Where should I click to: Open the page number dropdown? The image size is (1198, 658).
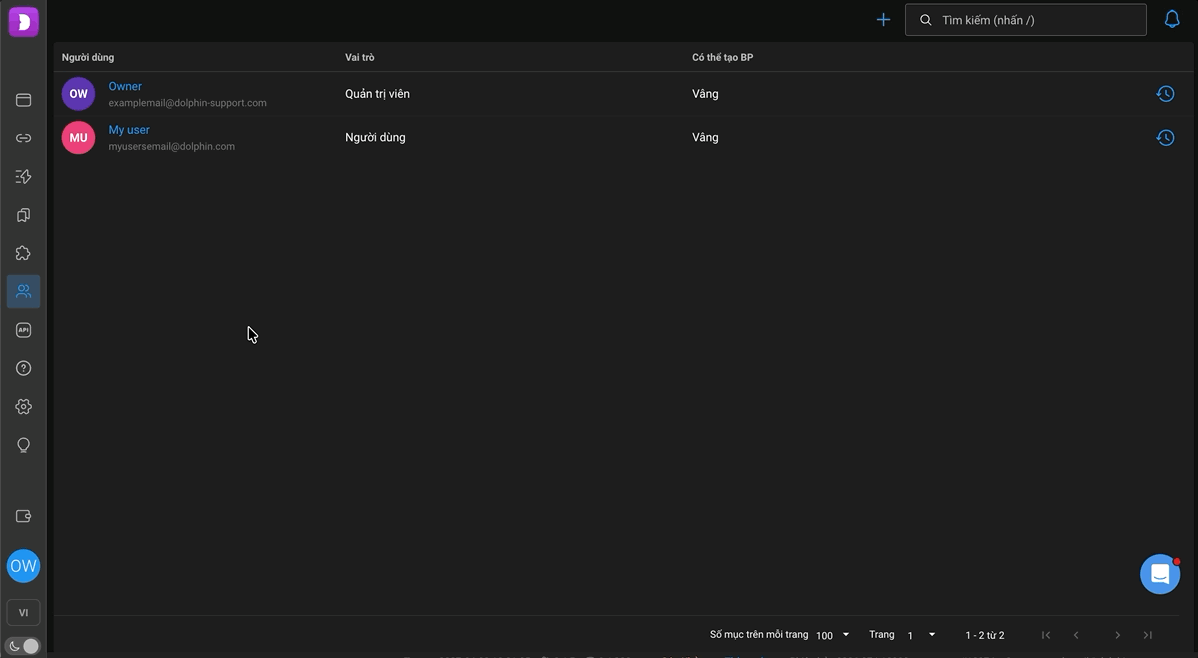coord(921,635)
